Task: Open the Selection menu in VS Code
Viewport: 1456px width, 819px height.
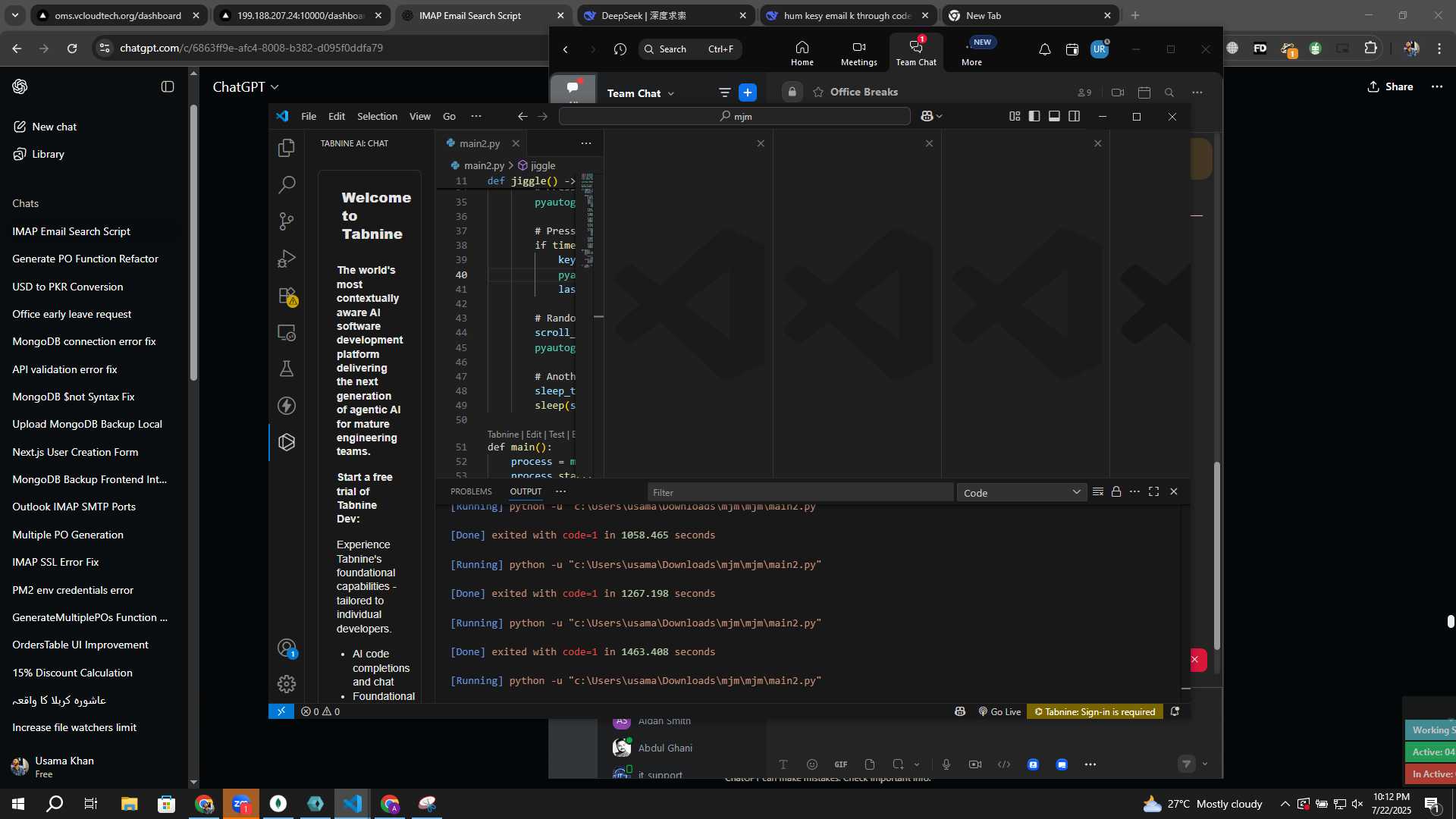Action: tap(377, 116)
